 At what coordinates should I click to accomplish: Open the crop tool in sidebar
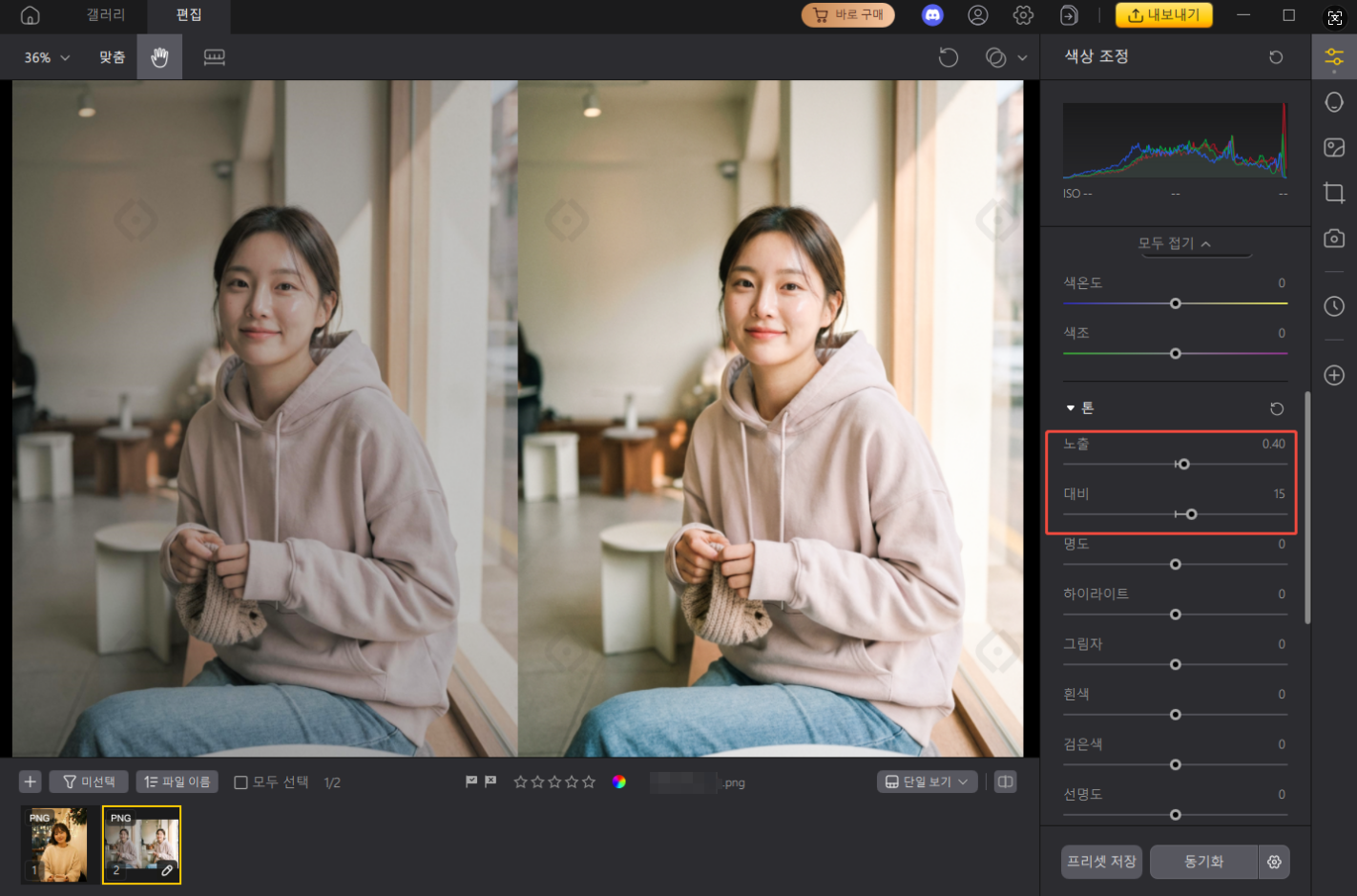pyautogui.click(x=1334, y=193)
